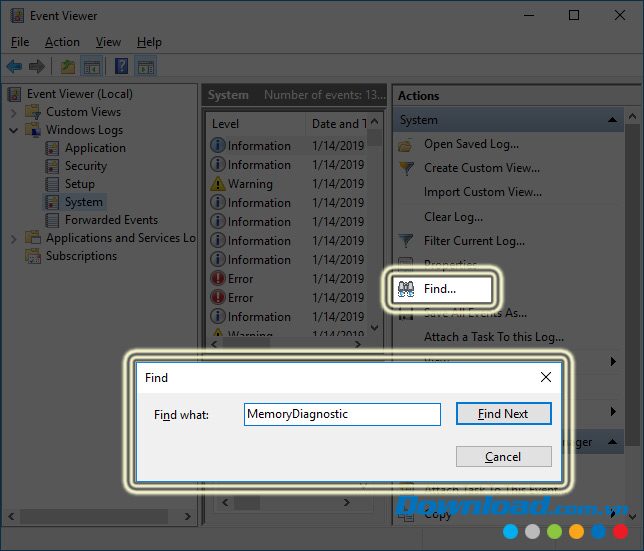Collapse the Windows Logs tree node

14,131
